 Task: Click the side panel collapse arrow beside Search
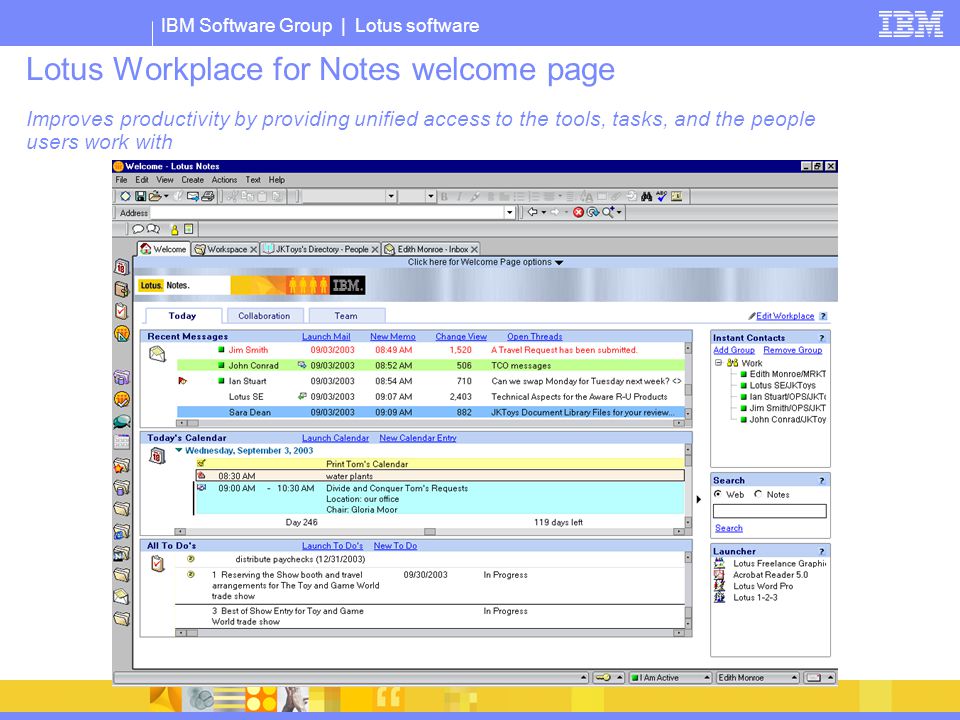pos(699,500)
